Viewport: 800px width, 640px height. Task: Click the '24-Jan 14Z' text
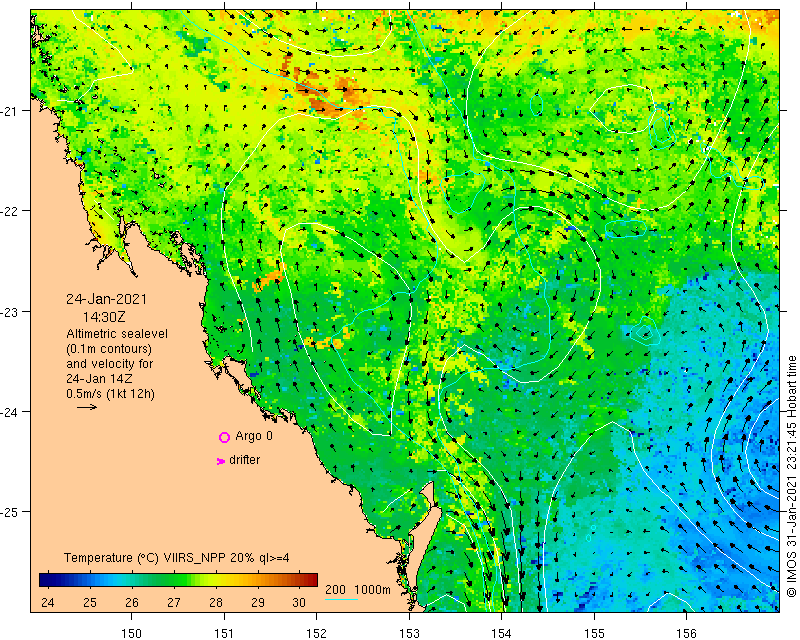pyautogui.click(x=100, y=379)
